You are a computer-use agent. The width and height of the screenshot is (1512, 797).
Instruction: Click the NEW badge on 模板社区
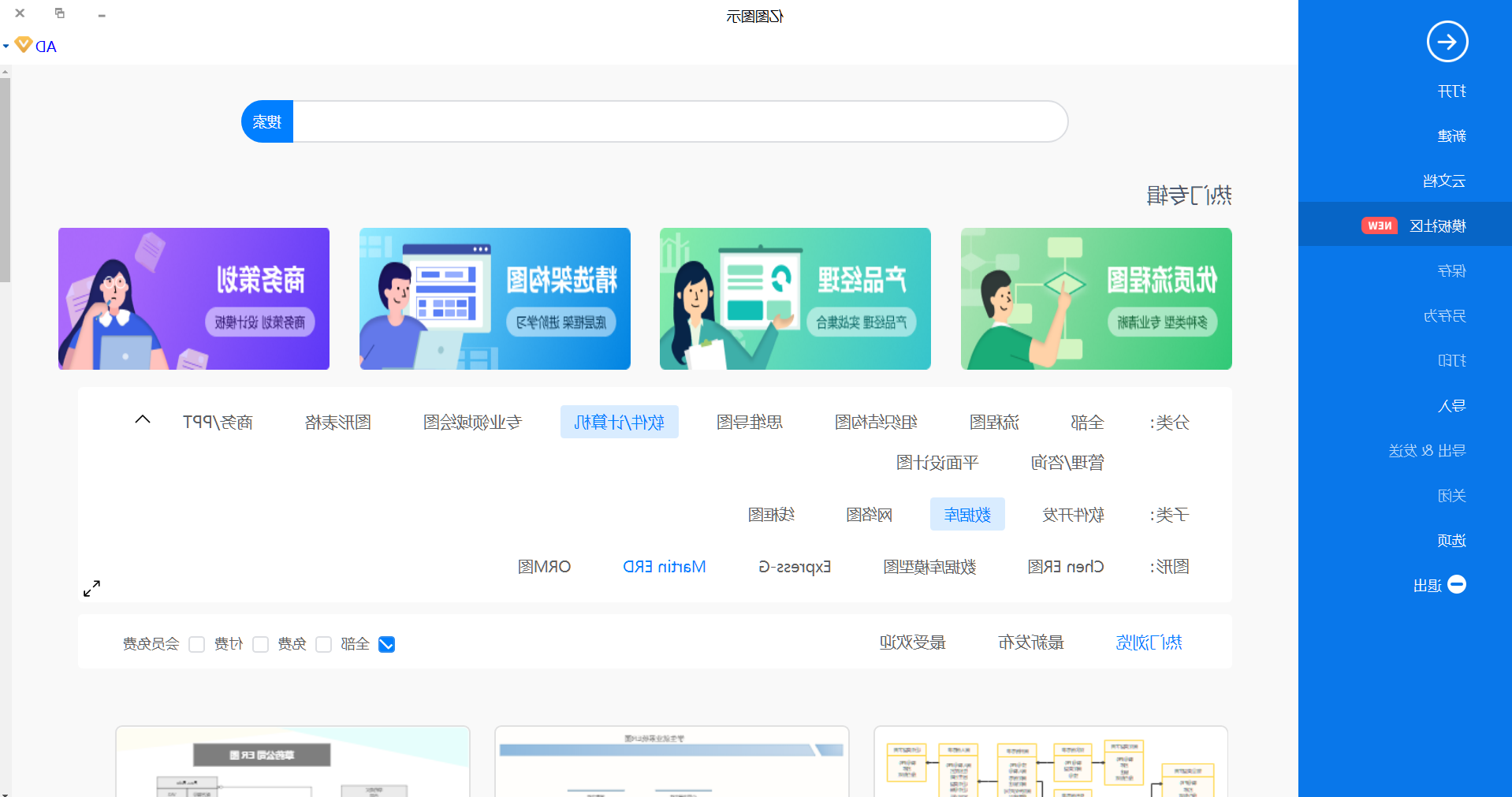(1379, 226)
